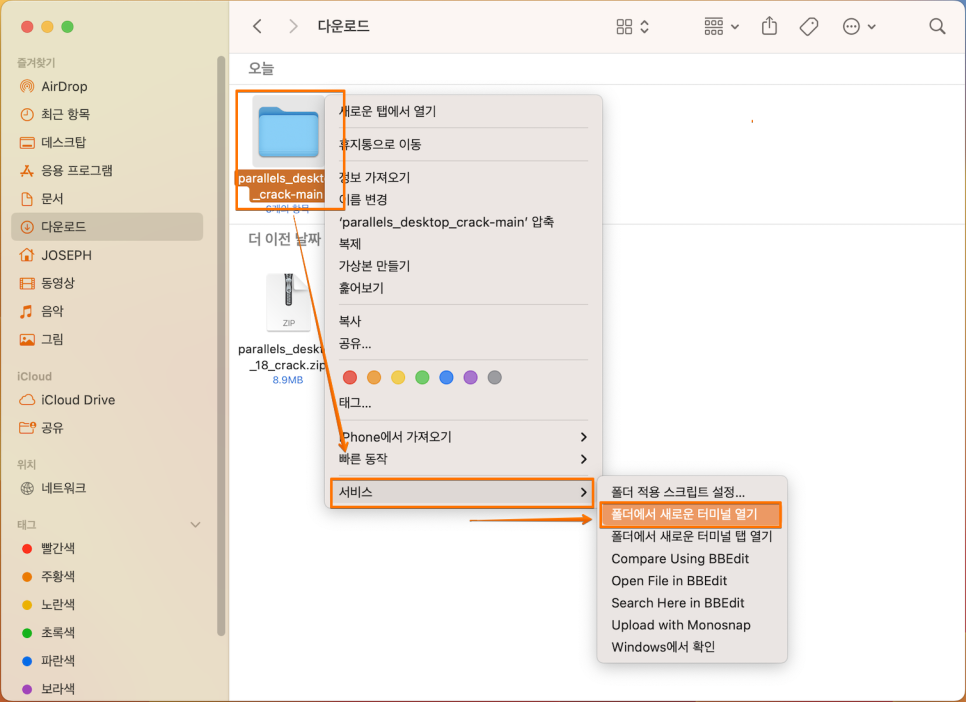Viewport: 966px width, 702px height.
Task: Apply the yellow tag color dot
Action: point(398,377)
